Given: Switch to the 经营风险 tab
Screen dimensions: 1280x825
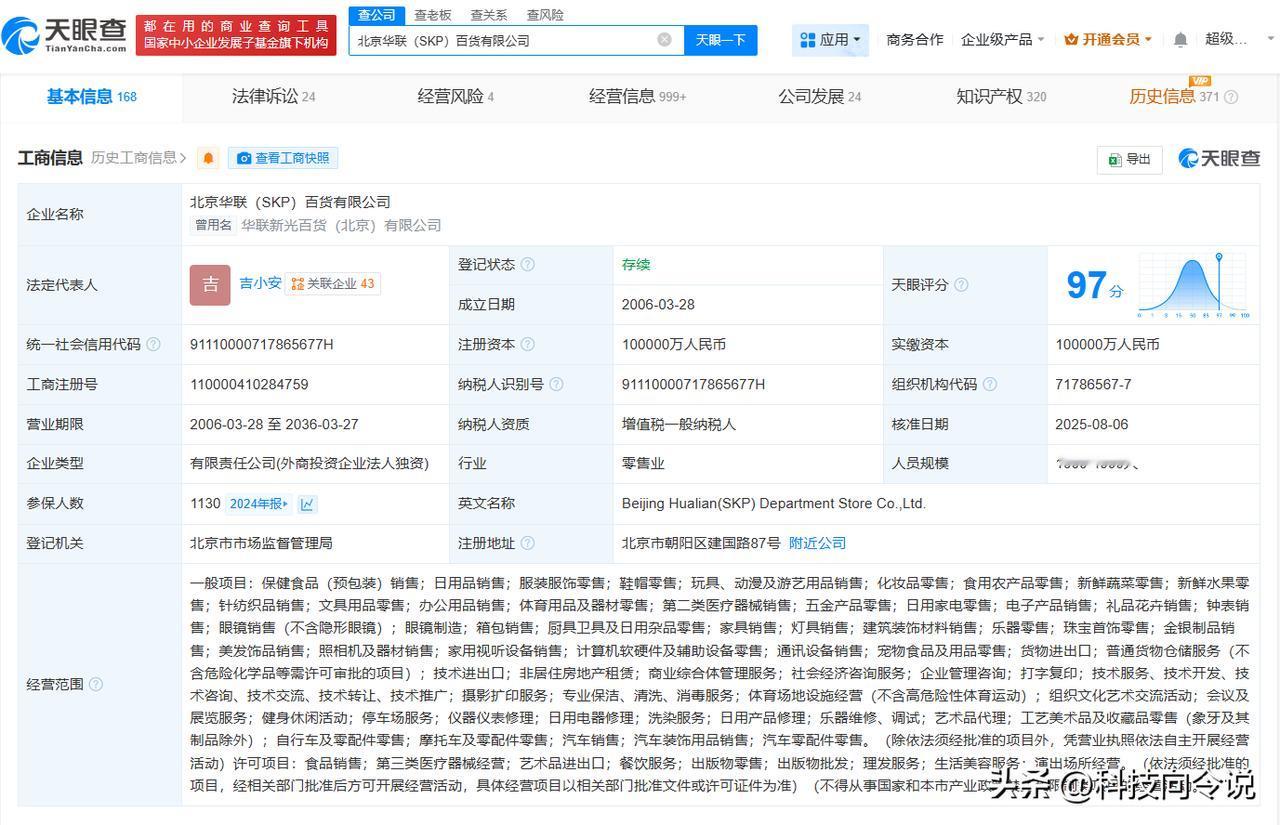Looking at the screenshot, I should [455, 97].
